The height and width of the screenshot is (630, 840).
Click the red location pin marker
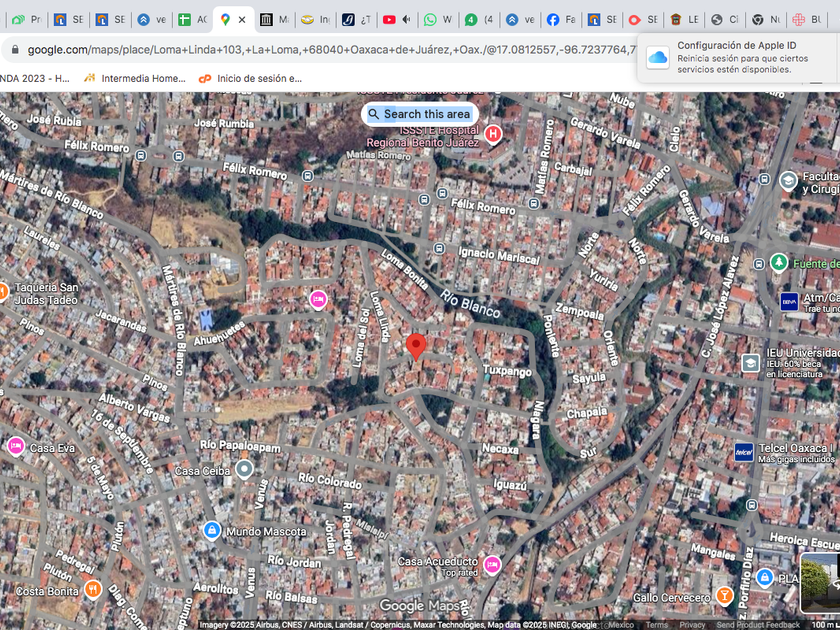tap(416, 346)
